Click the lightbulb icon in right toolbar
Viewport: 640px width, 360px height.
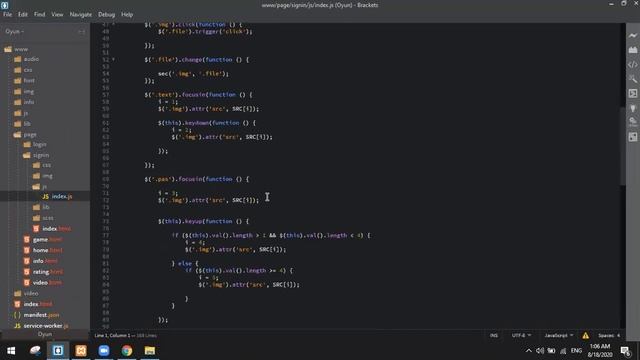click(x=633, y=108)
